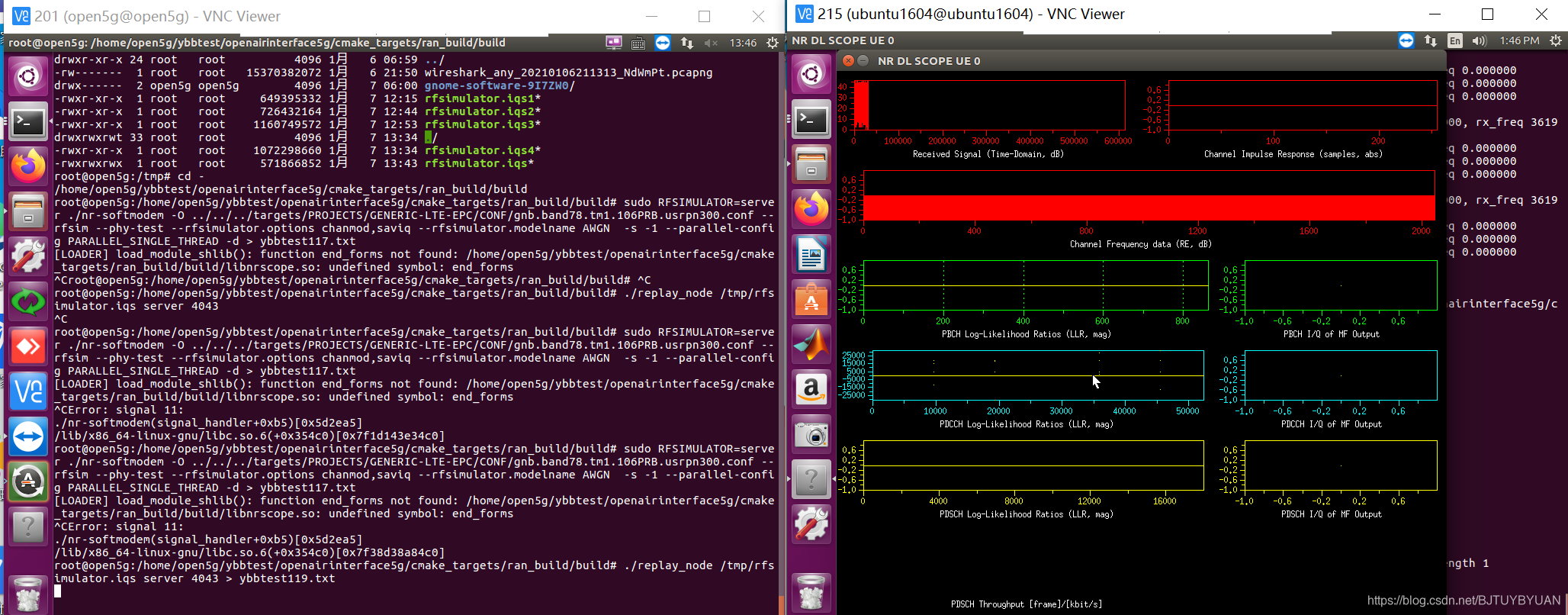Viewport: 1568px width, 615px height.
Task: Open Amazon from the 215 launcher
Action: click(811, 390)
